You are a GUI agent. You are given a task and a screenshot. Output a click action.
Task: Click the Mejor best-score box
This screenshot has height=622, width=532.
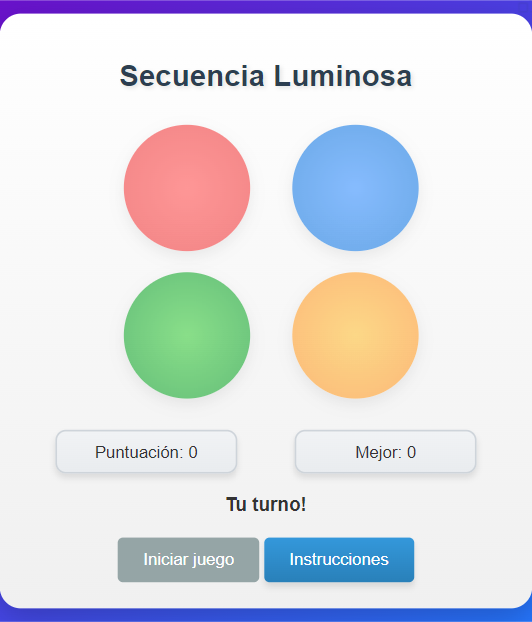point(386,451)
